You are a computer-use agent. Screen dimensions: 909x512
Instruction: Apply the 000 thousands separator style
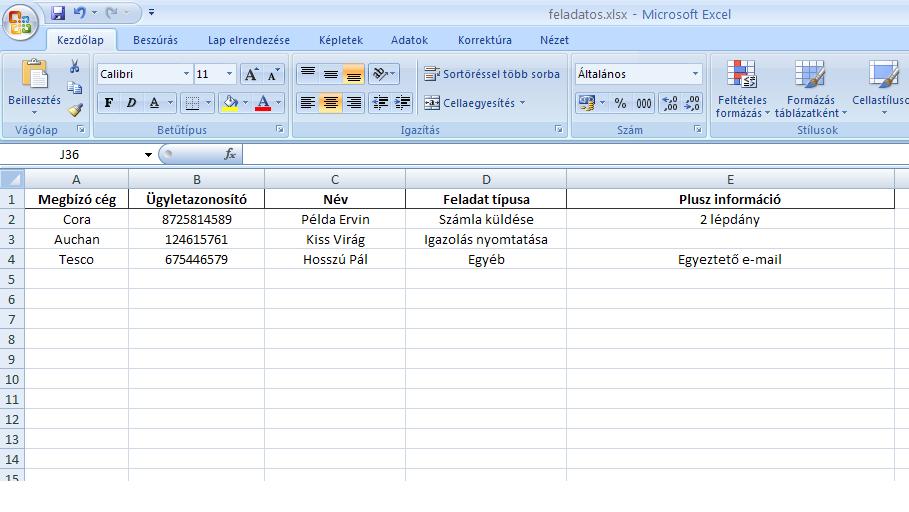pyautogui.click(x=643, y=103)
